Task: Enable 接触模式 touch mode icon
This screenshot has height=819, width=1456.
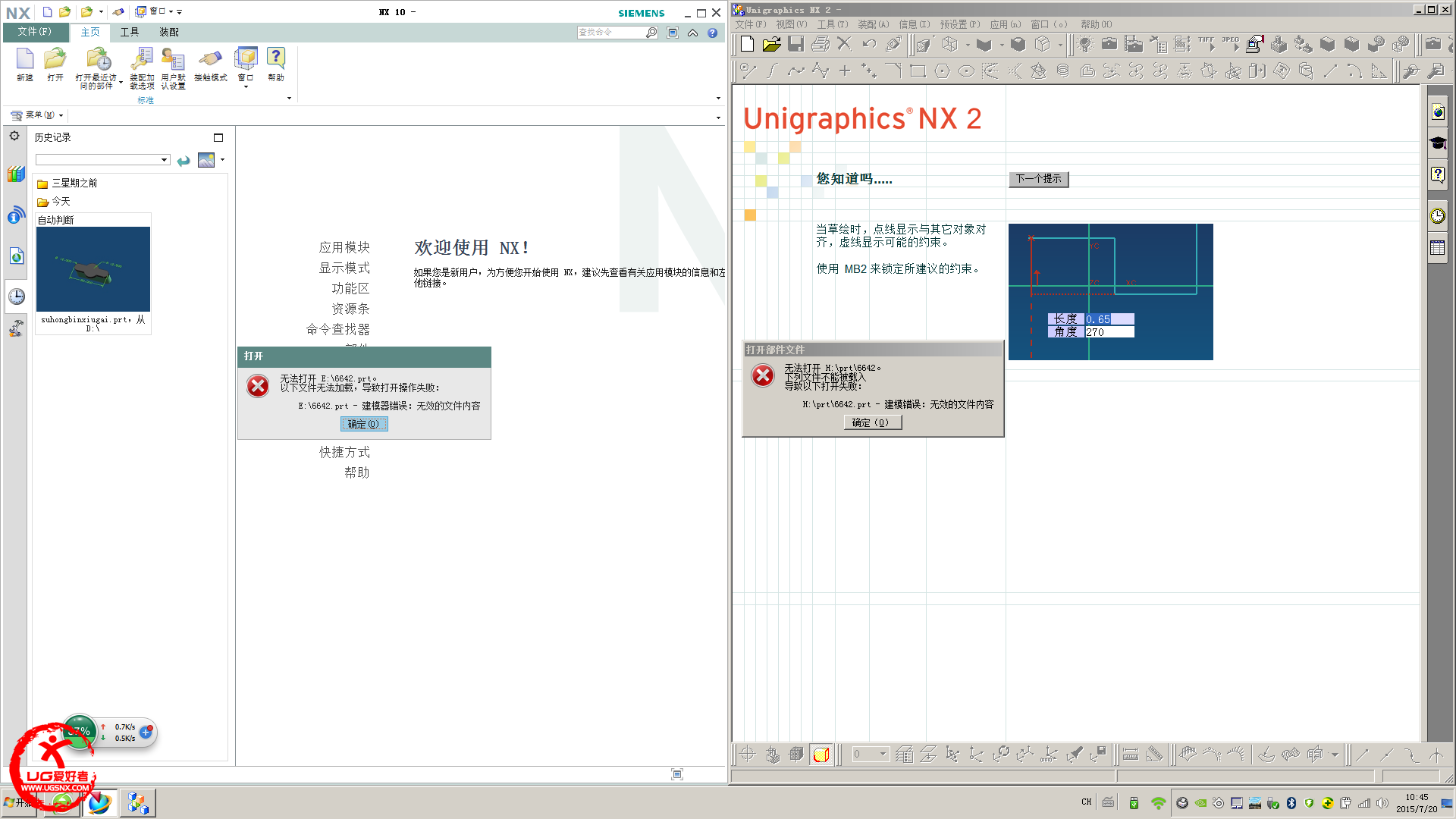Action: (x=210, y=59)
